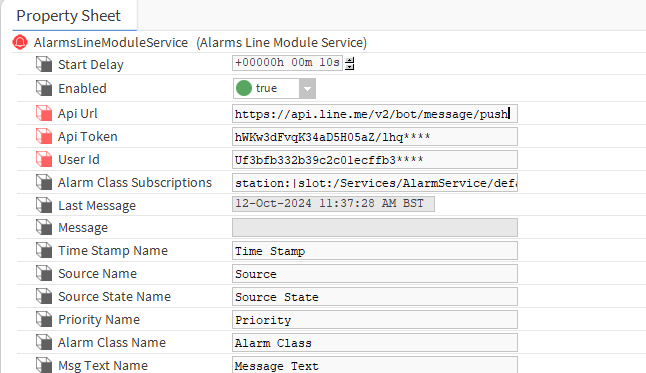Click the Priority Name slot icon

(x=44, y=319)
